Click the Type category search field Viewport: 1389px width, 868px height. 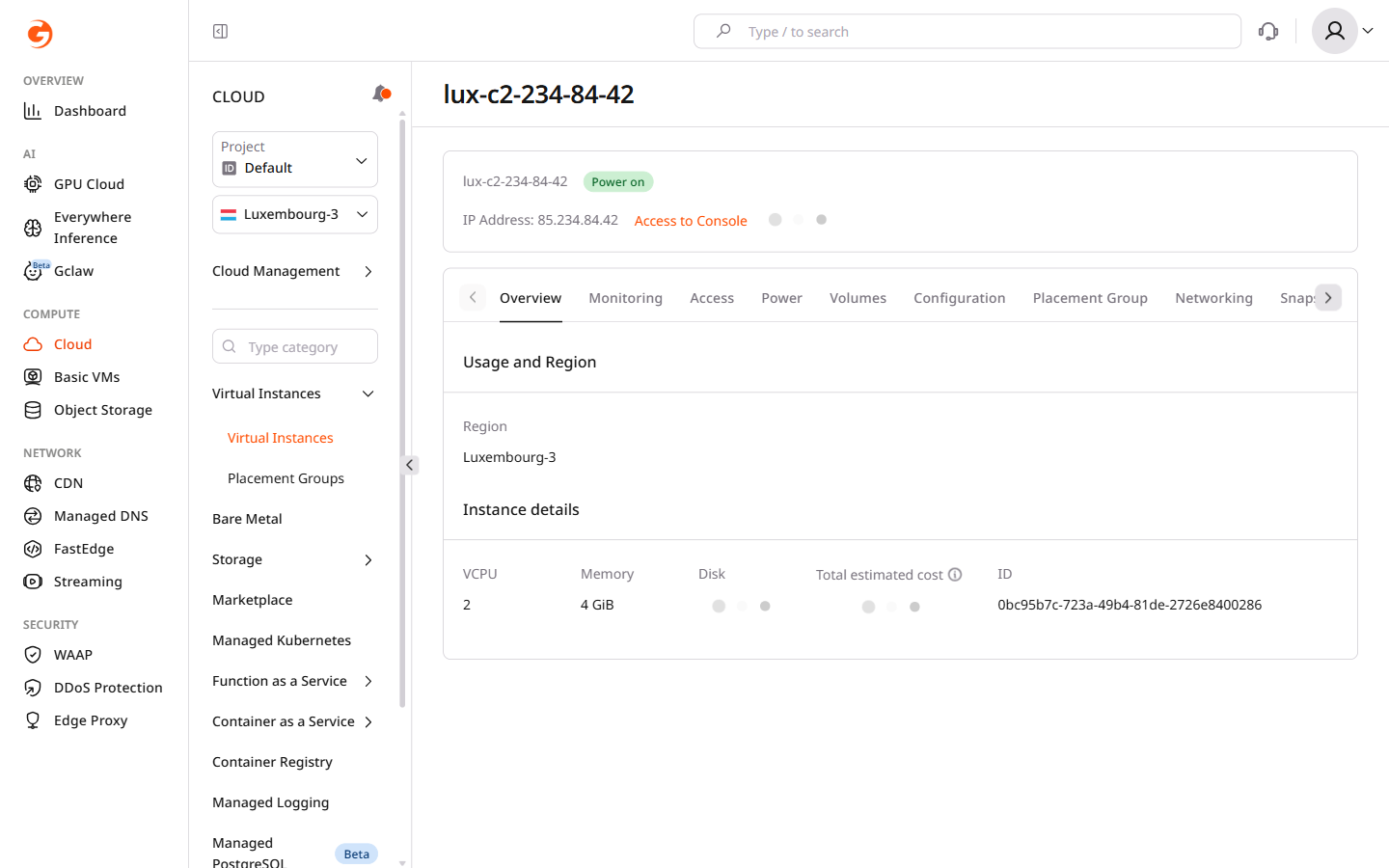(x=295, y=346)
